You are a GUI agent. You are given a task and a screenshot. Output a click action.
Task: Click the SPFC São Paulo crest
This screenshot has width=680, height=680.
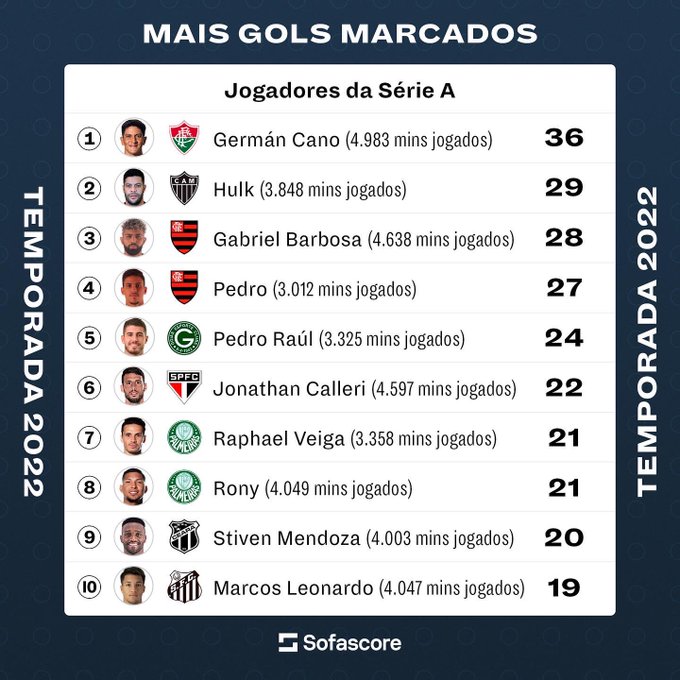(184, 387)
